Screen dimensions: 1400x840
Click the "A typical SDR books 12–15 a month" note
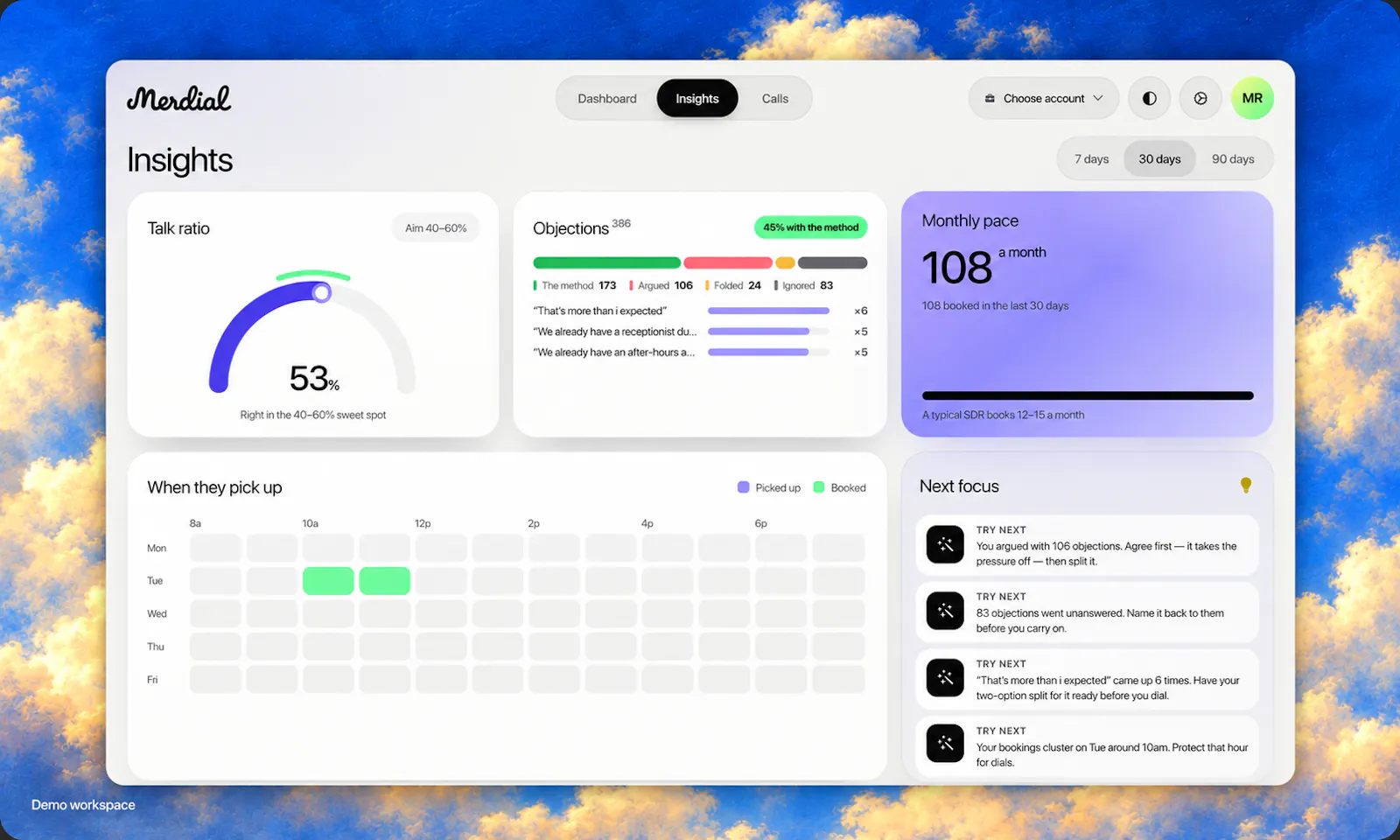point(1003,415)
